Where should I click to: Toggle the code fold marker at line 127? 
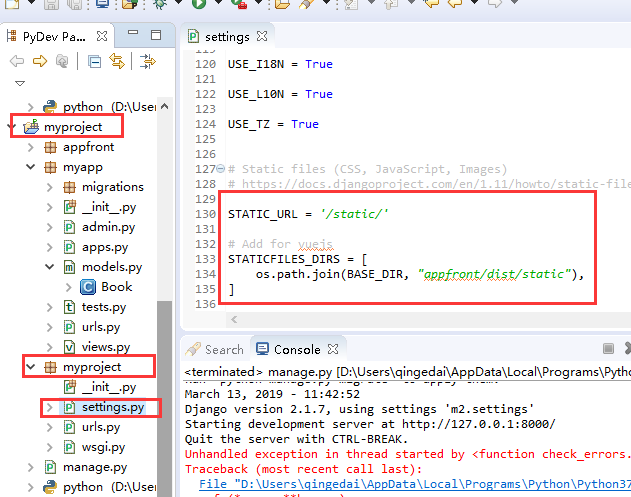[221, 169]
